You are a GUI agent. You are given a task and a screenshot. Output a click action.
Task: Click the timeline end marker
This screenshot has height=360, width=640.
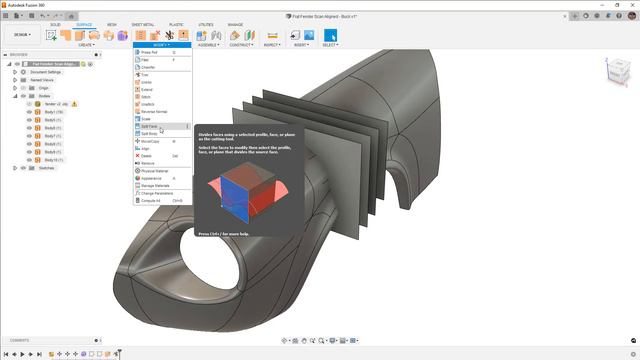[x=120, y=353]
